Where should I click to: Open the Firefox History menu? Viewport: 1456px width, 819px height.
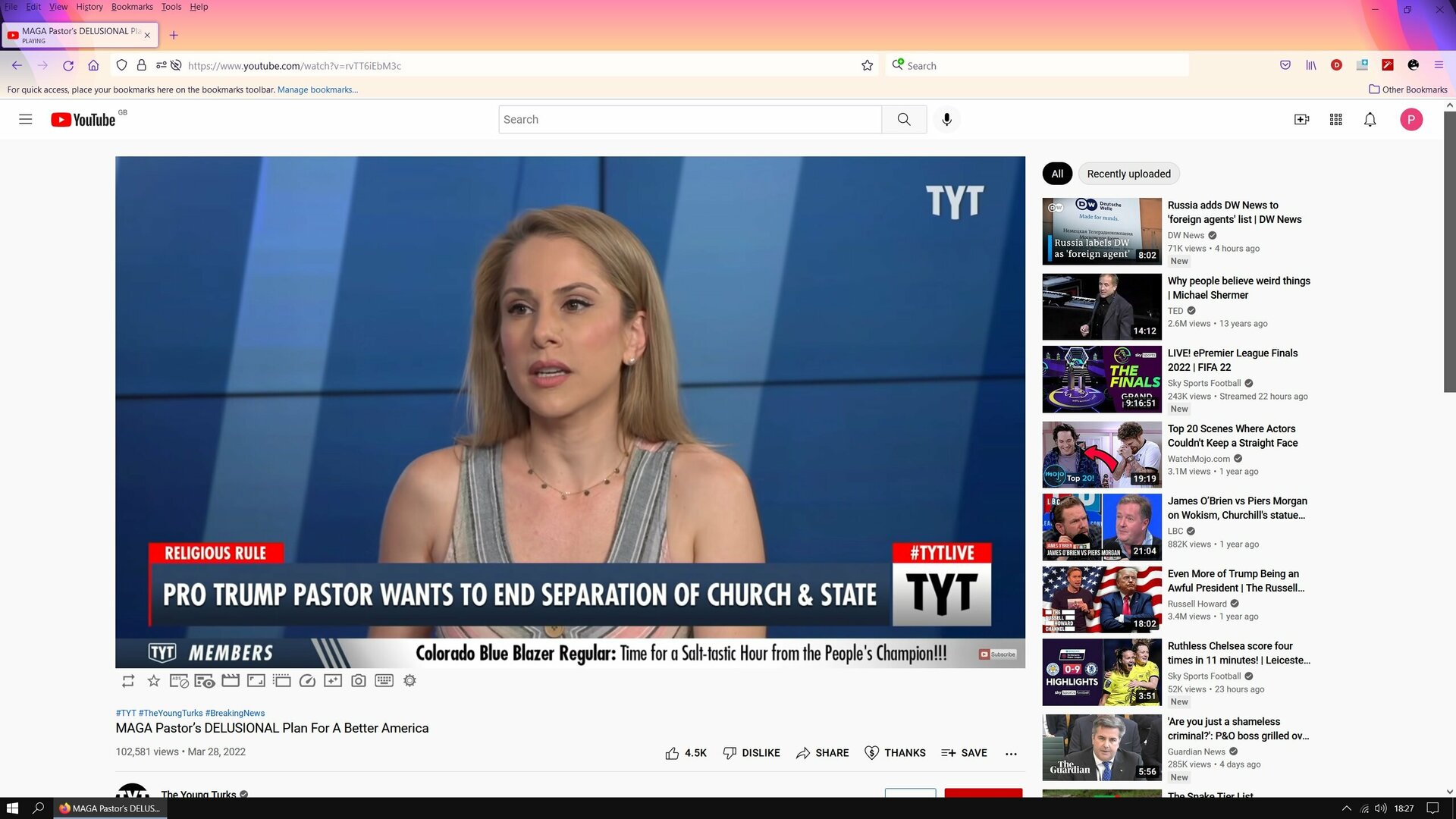(x=89, y=7)
